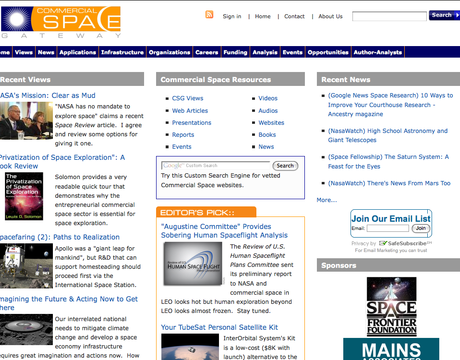This screenshot has width=460, height=360.
Task: Open the Applications navigation menu
Action: 78,52
